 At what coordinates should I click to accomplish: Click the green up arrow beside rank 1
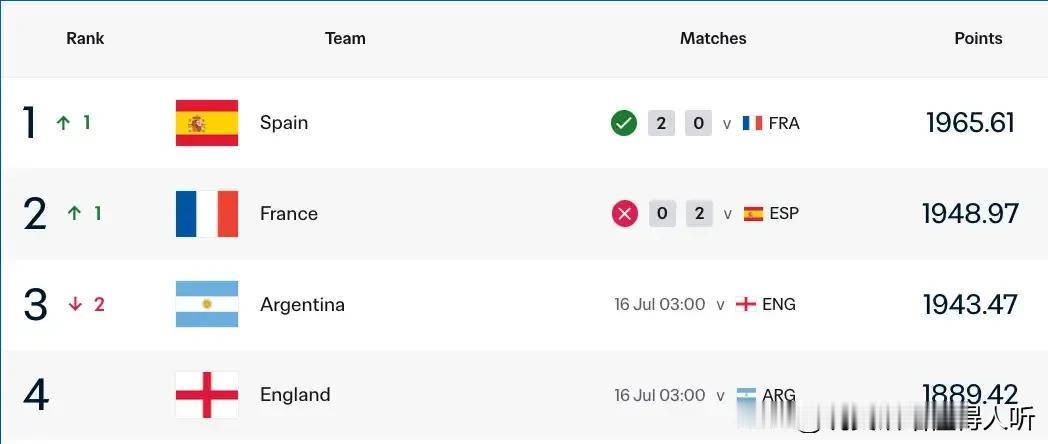(63, 123)
